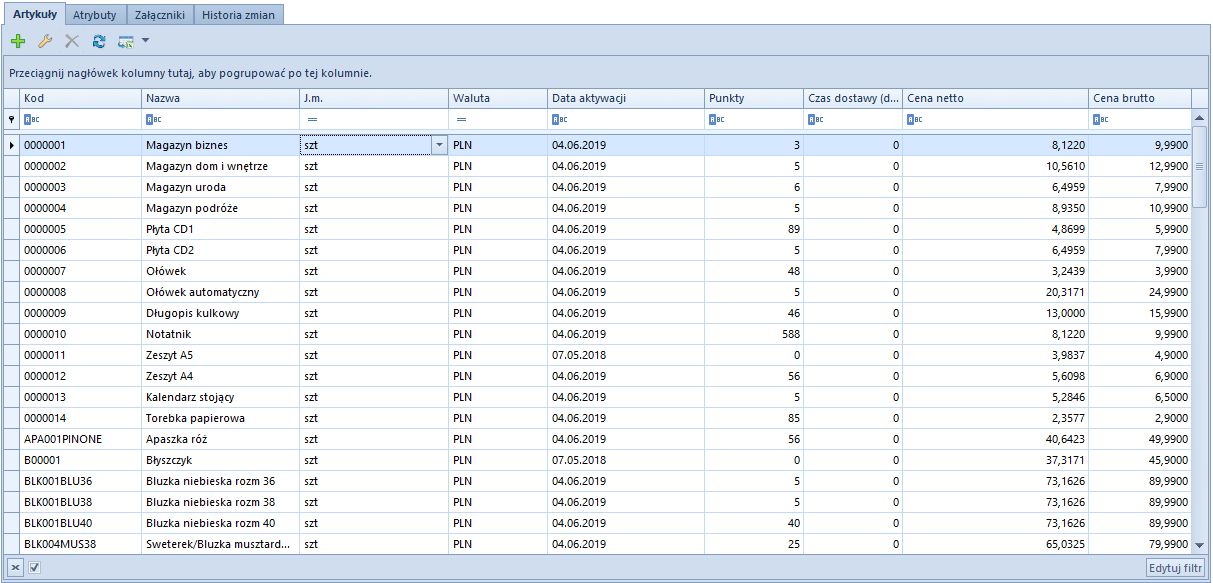Click the Kalendarz stojący name cell
This screenshot has width=1213, height=583.
pyautogui.click(x=220, y=397)
